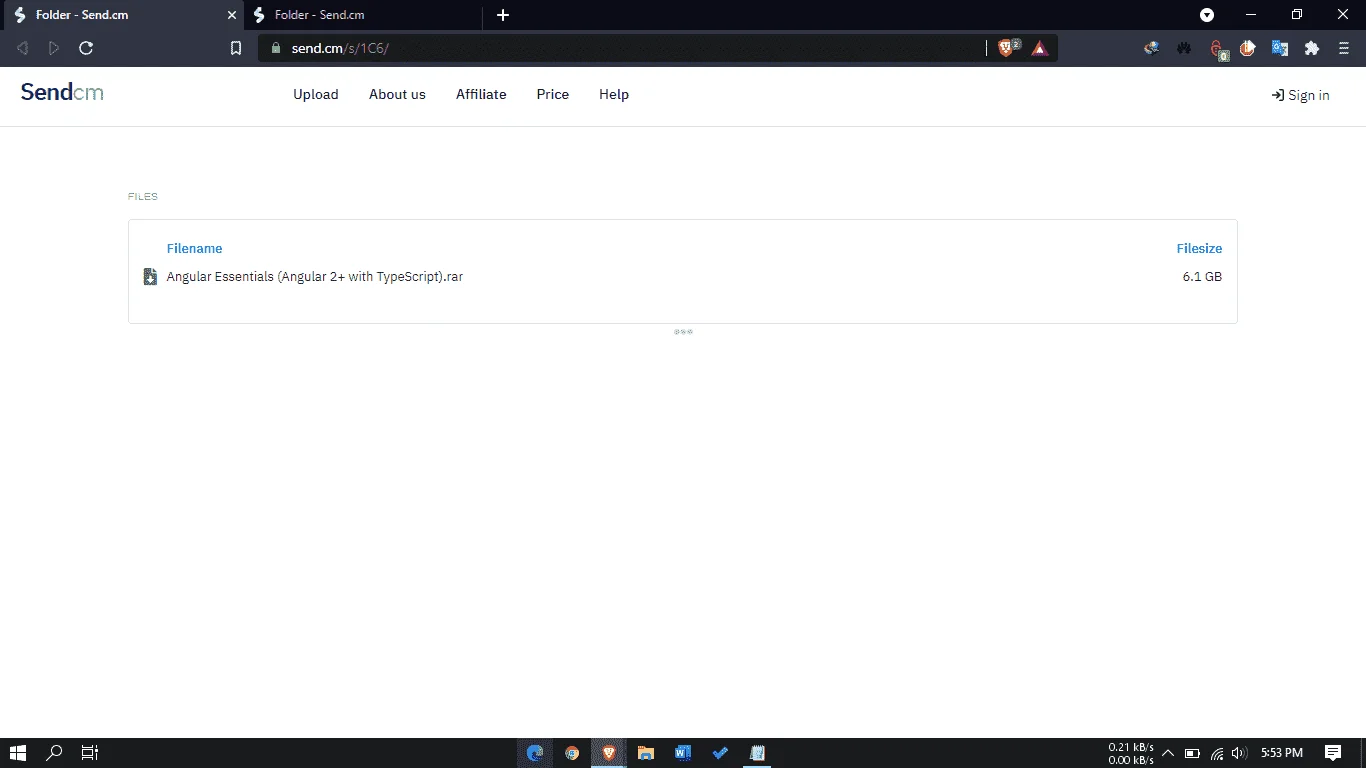Switch to Brave in the taskbar
The width and height of the screenshot is (1366, 768).
click(609, 753)
